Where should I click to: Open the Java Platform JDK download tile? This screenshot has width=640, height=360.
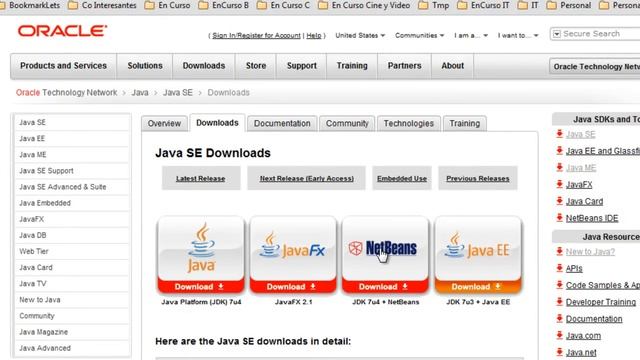[x=201, y=255]
